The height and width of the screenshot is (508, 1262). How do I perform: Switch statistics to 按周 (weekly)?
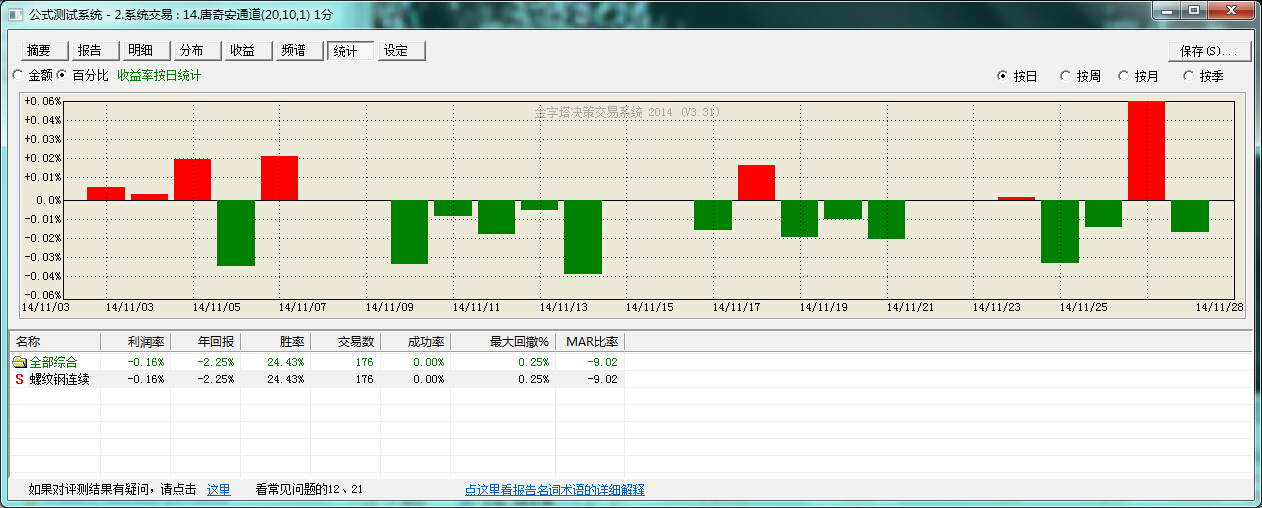coord(1065,76)
